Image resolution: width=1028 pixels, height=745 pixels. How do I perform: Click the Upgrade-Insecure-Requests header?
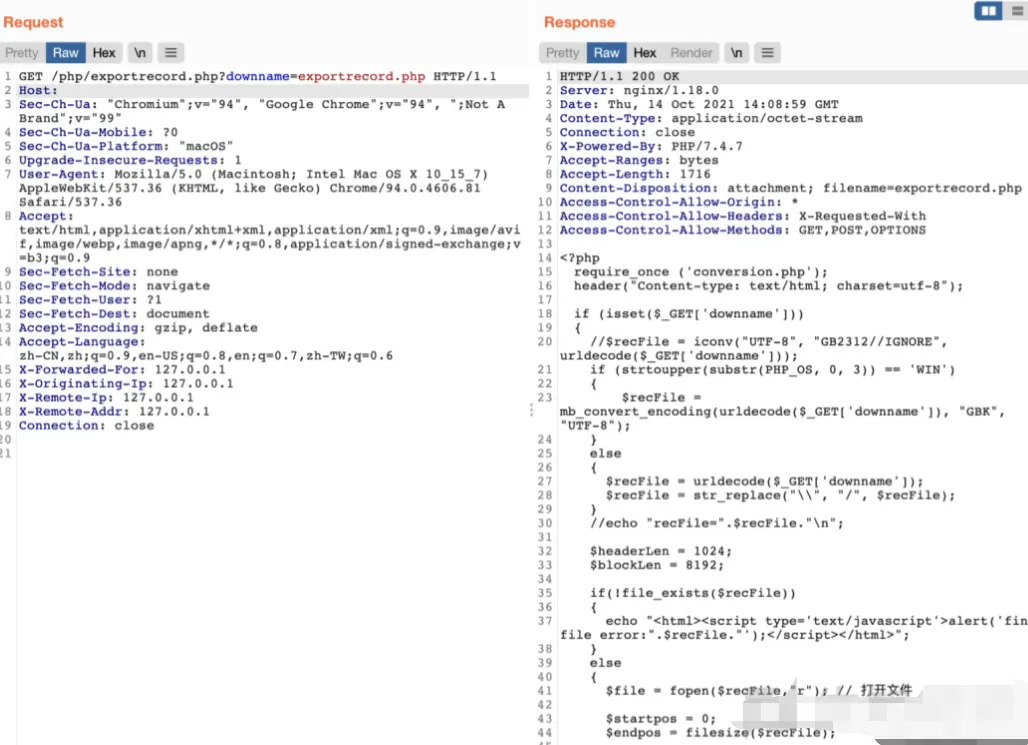[x=130, y=160]
